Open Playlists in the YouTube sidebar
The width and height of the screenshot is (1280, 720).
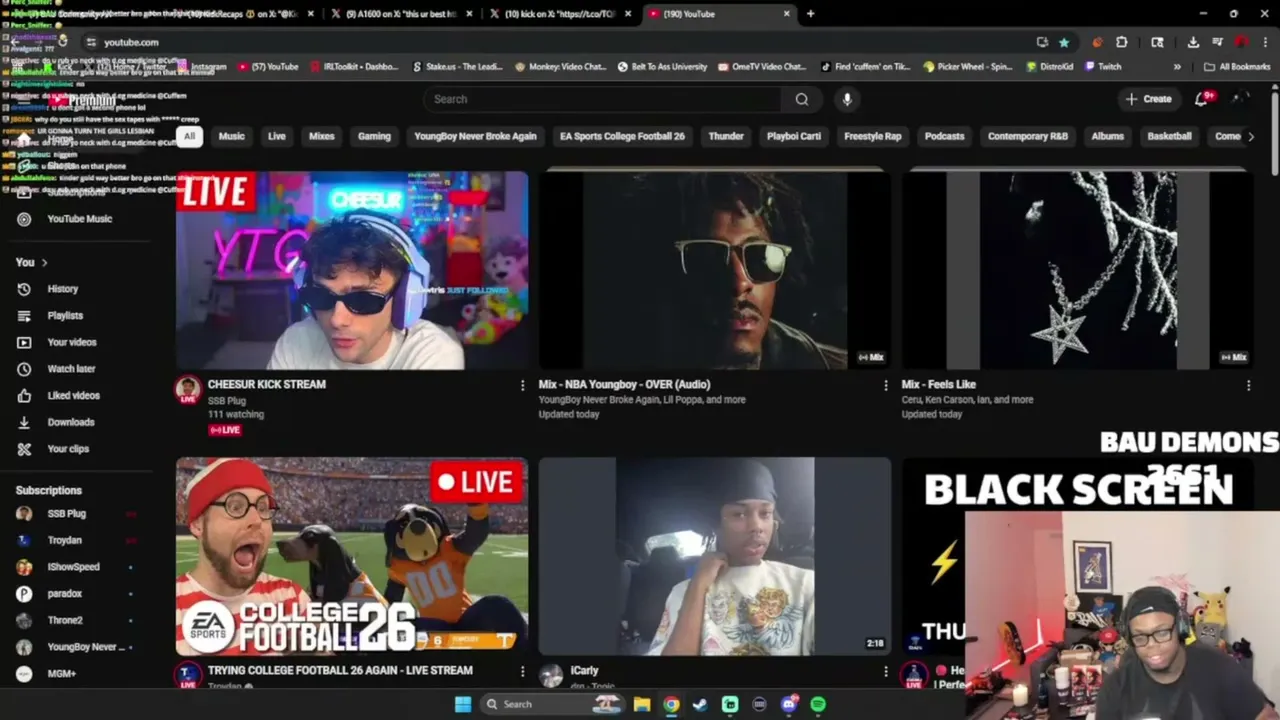point(65,316)
